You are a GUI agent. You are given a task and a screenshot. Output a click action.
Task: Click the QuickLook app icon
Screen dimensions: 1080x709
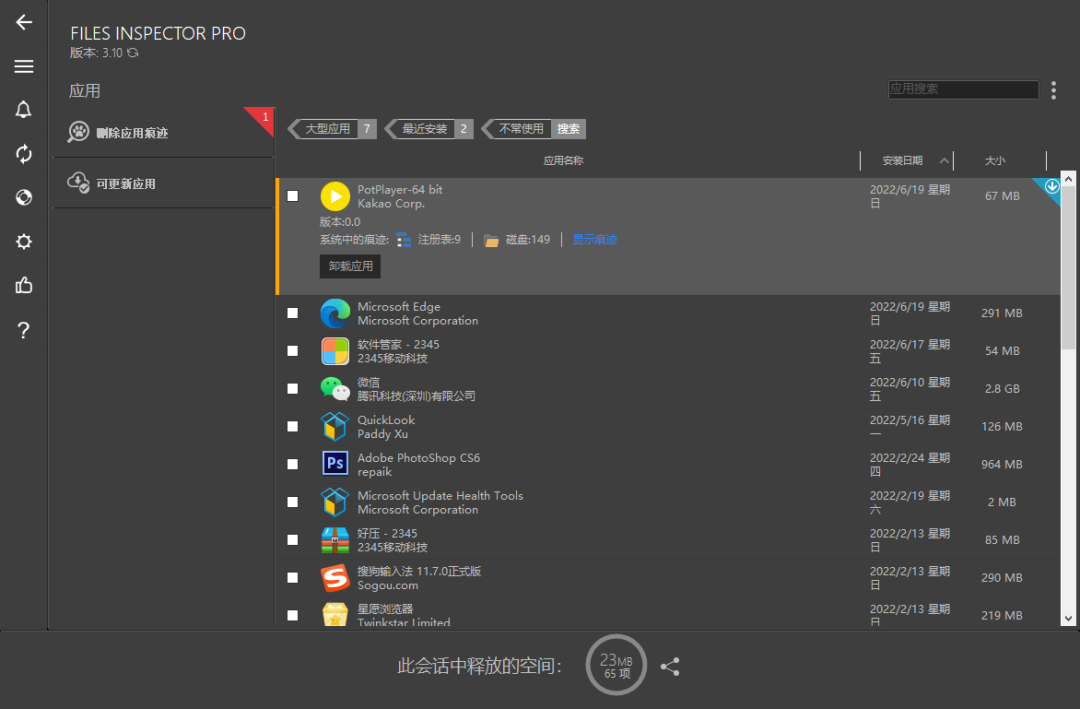tap(335, 427)
